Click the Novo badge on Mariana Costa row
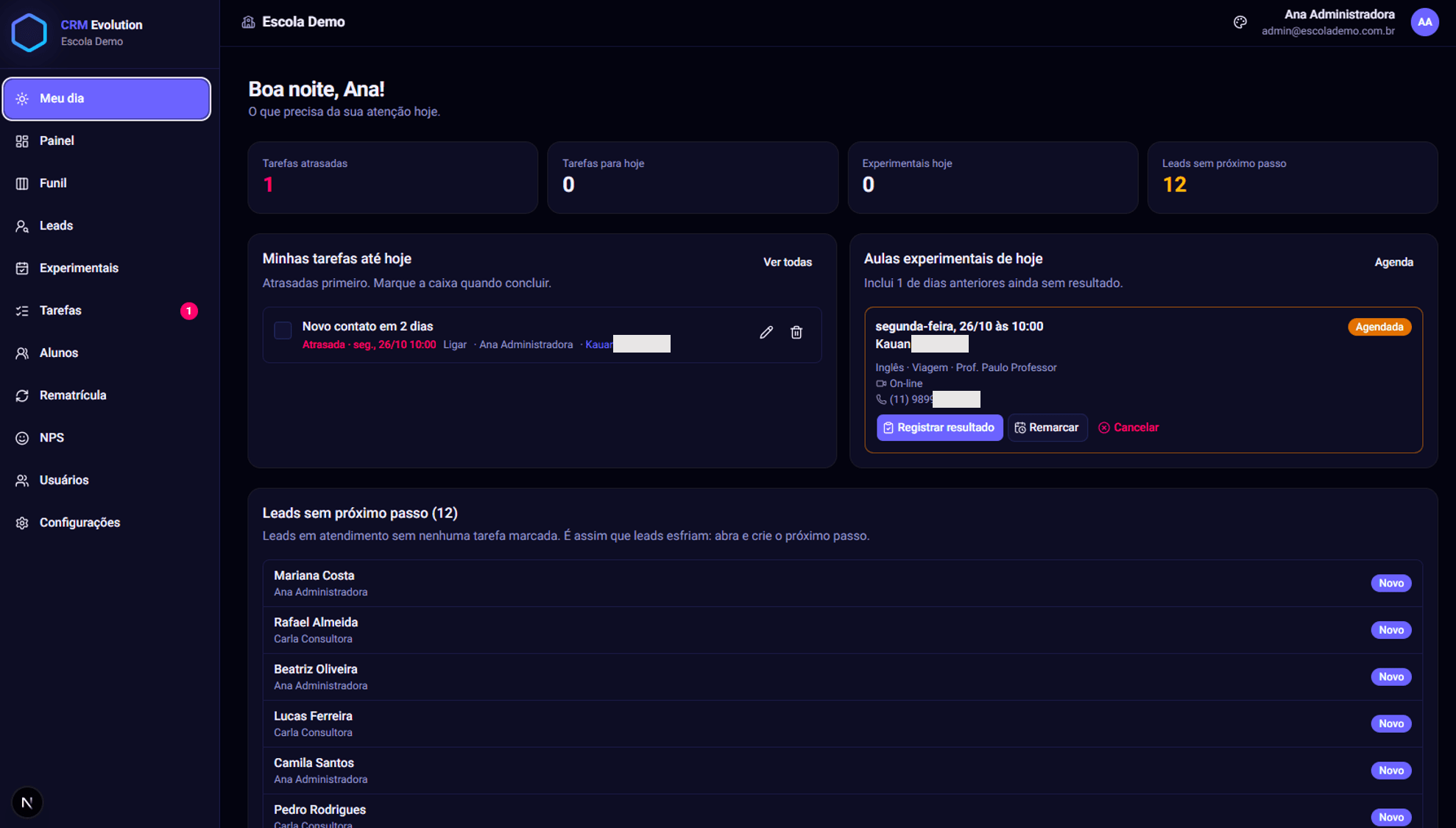1456x828 pixels. pos(1390,583)
